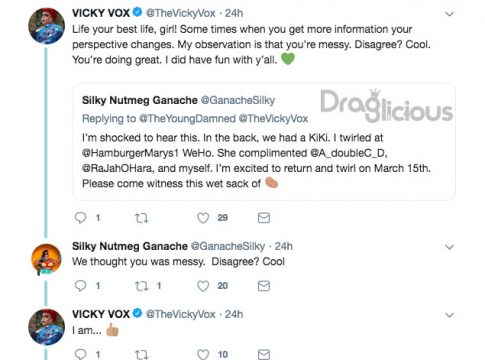Open options chevron on top Vicky Vox tweet
Image resolution: width=485 pixels, height=360 pixels.
pyautogui.click(x=450, y=14)
